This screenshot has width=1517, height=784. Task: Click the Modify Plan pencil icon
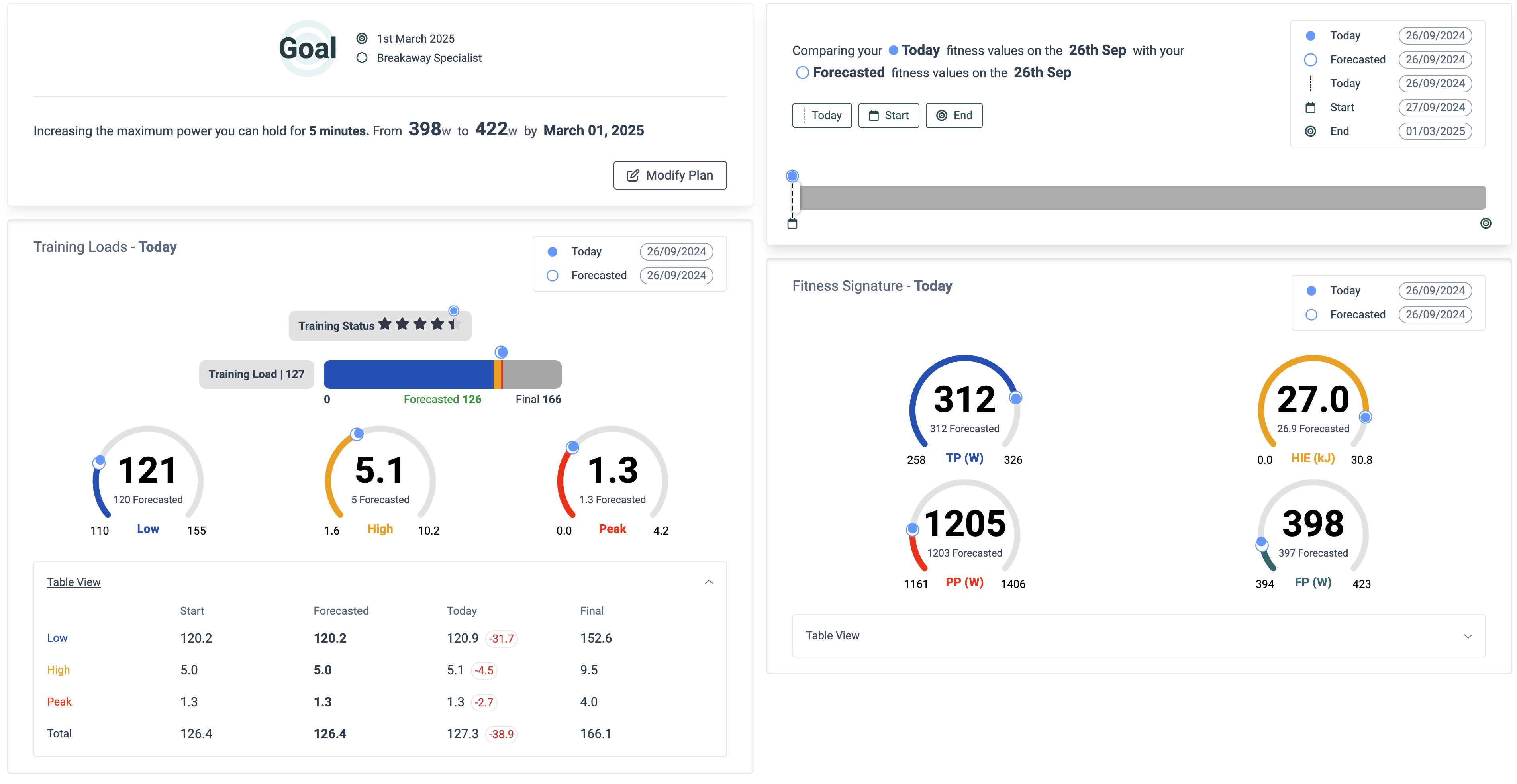click(633, 176)
